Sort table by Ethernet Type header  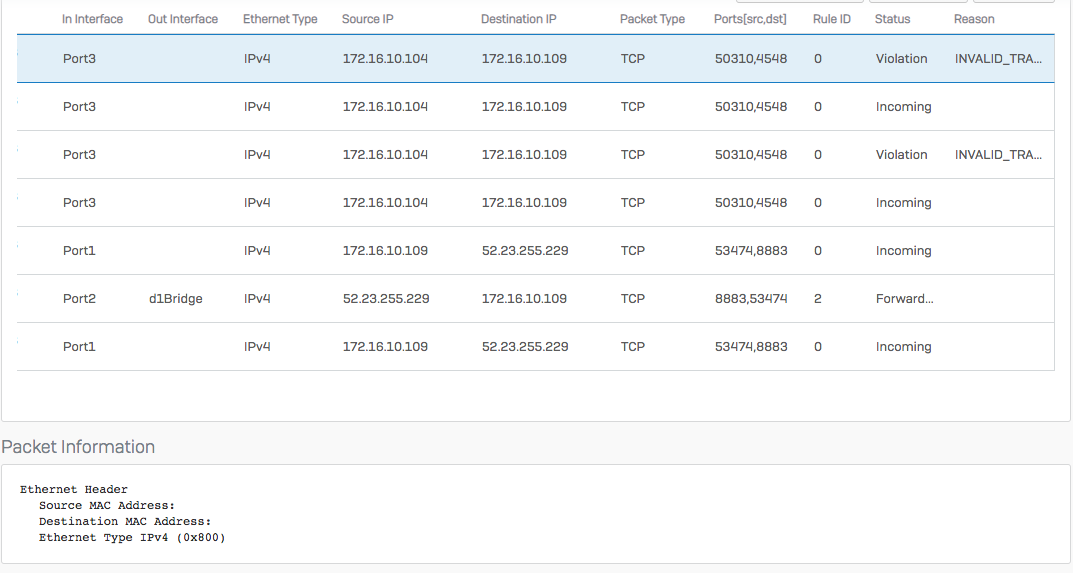coord(281,19)
